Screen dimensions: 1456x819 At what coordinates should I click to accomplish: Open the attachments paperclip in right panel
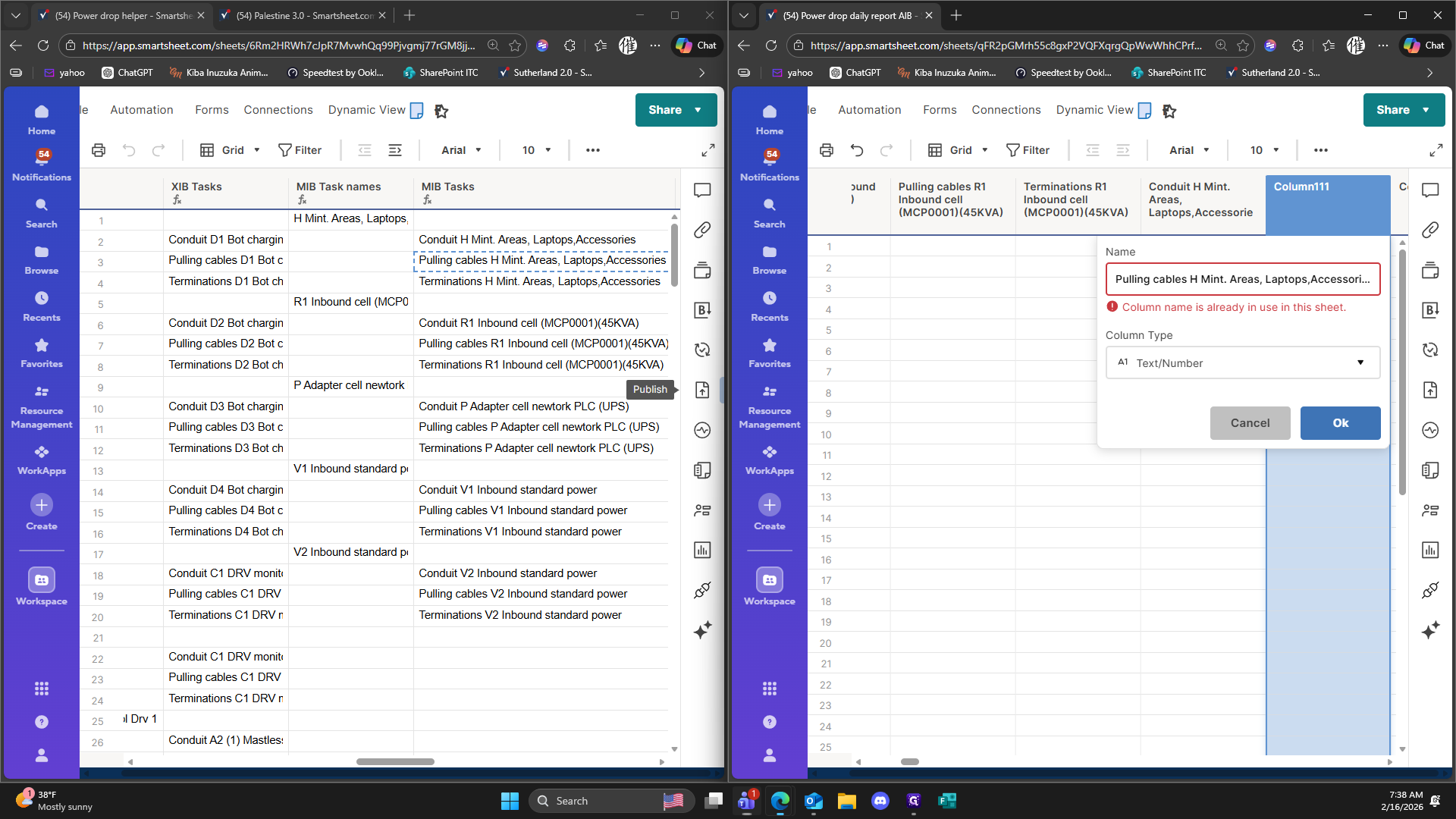[x=1430, y=230]
